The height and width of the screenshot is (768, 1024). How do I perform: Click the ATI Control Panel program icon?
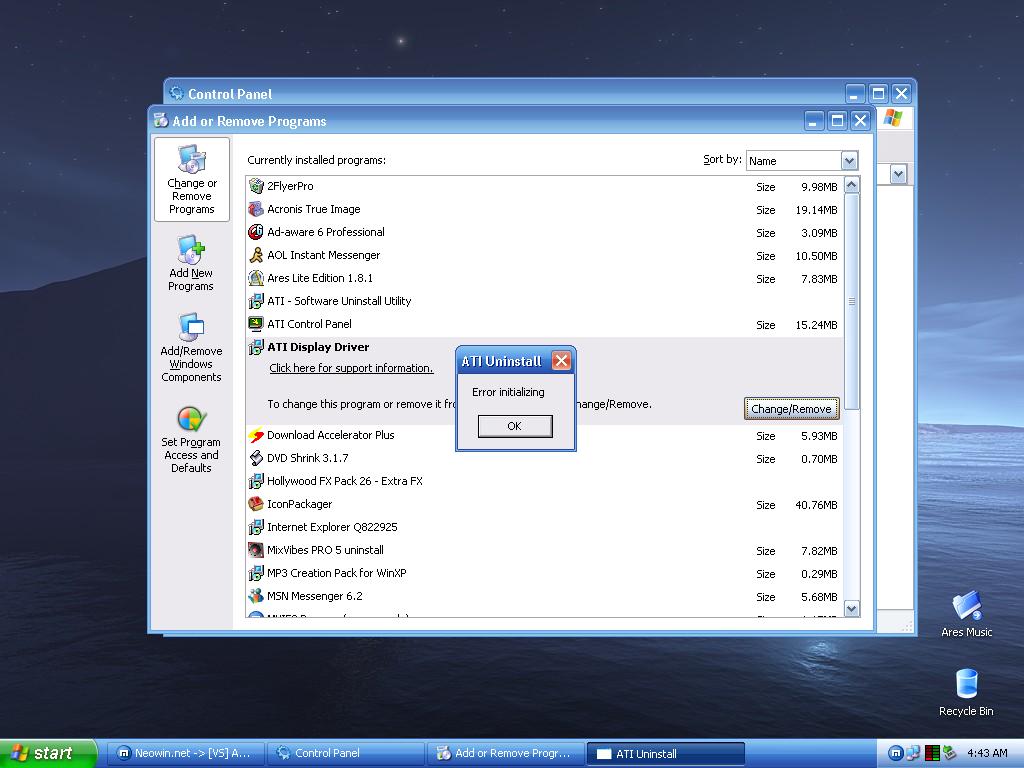[x=258, y=325]
